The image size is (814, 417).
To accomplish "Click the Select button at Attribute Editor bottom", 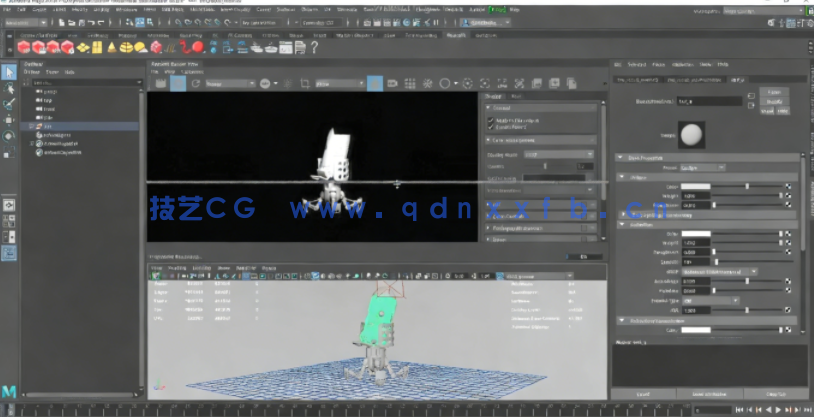I will (645, 394).
